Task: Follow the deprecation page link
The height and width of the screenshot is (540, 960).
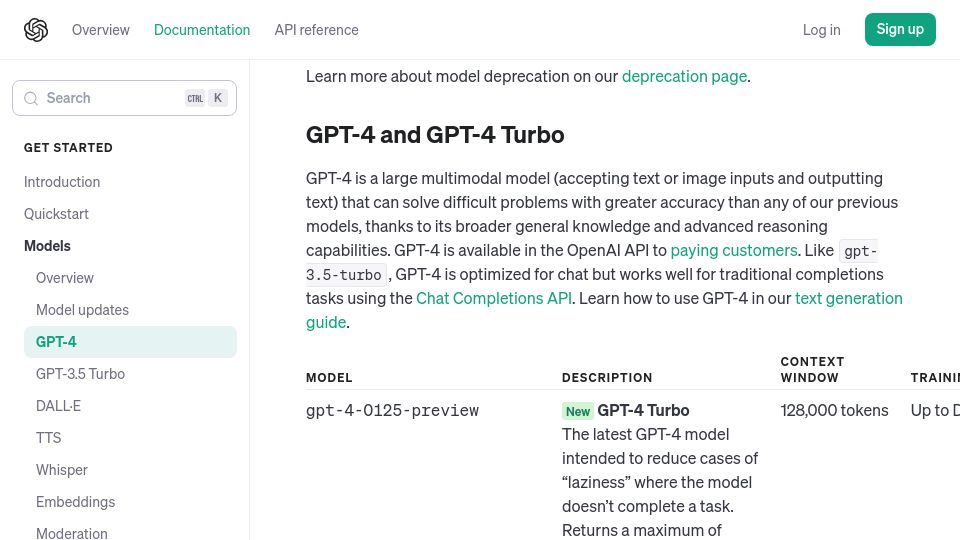Action: 684,76
